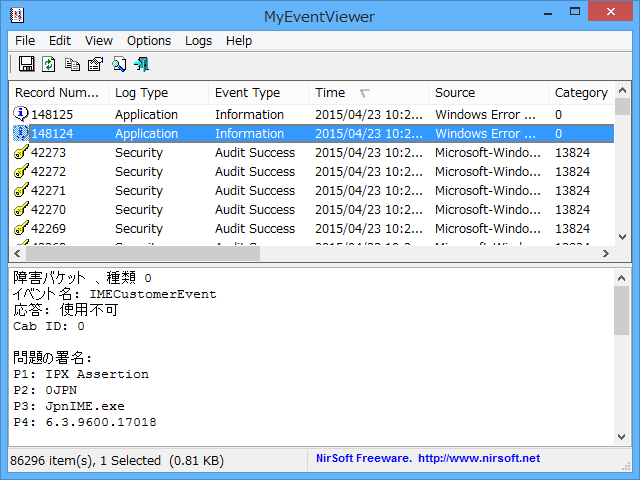Viewport: 640px width, 480px height.
Task: Select record number 42271
Action: pyautogui.click(x=48, y=190)
